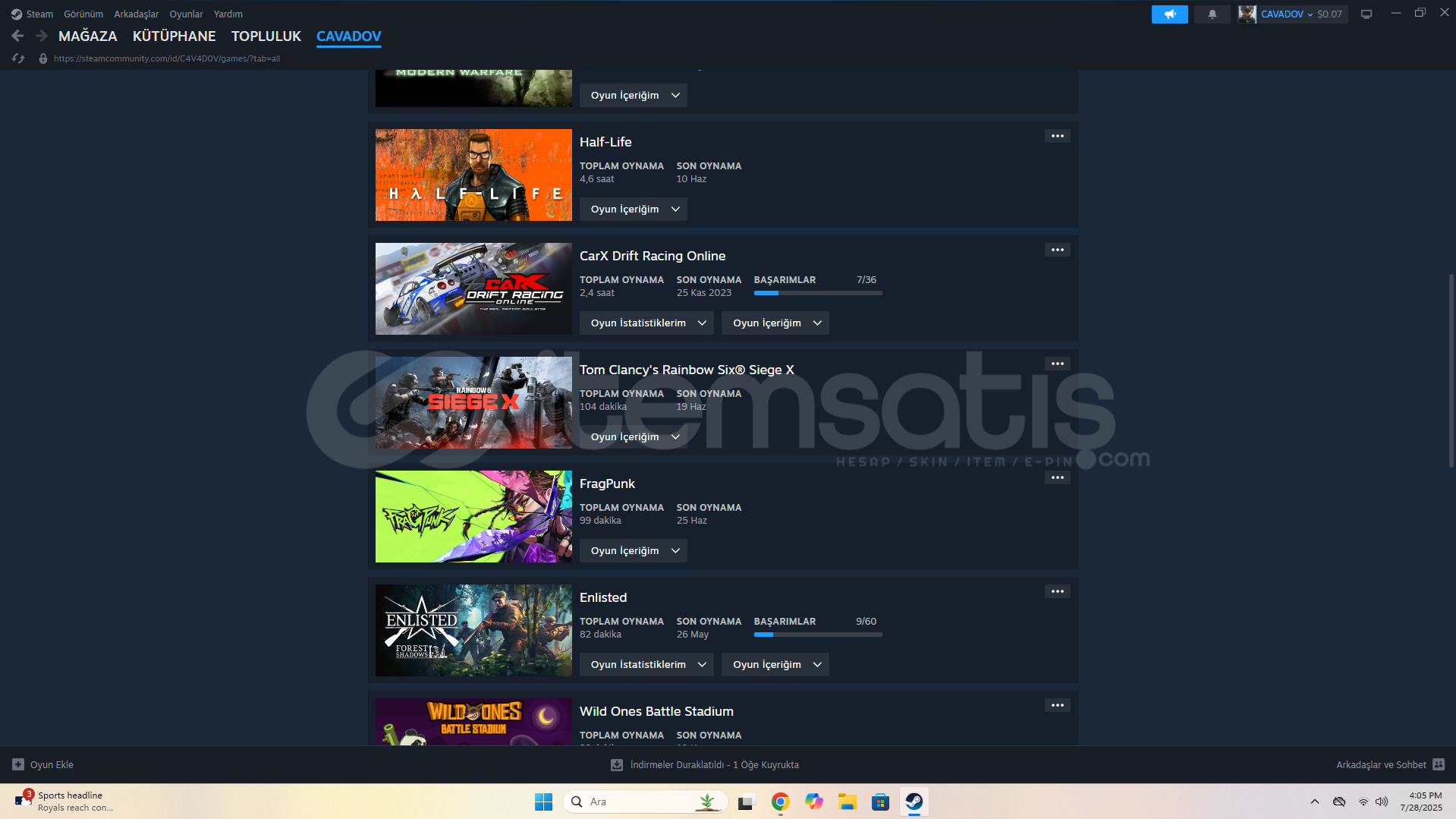Switch to the TOPLULUK tab
The width and height of the screenshot is (1456, 819).
tap(266, 36)
